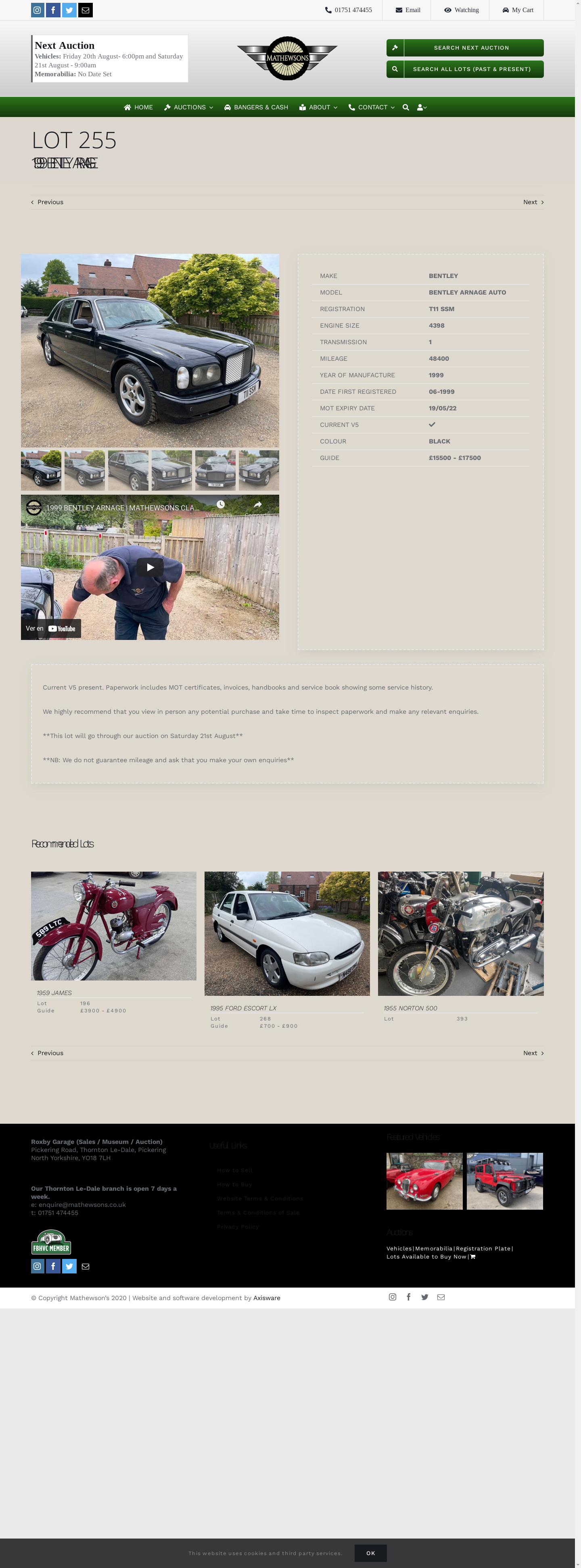The height and width of the screenshot is (1568, 581).
Task: Open user account icon in navigation bar
Action: click(422, 107)
